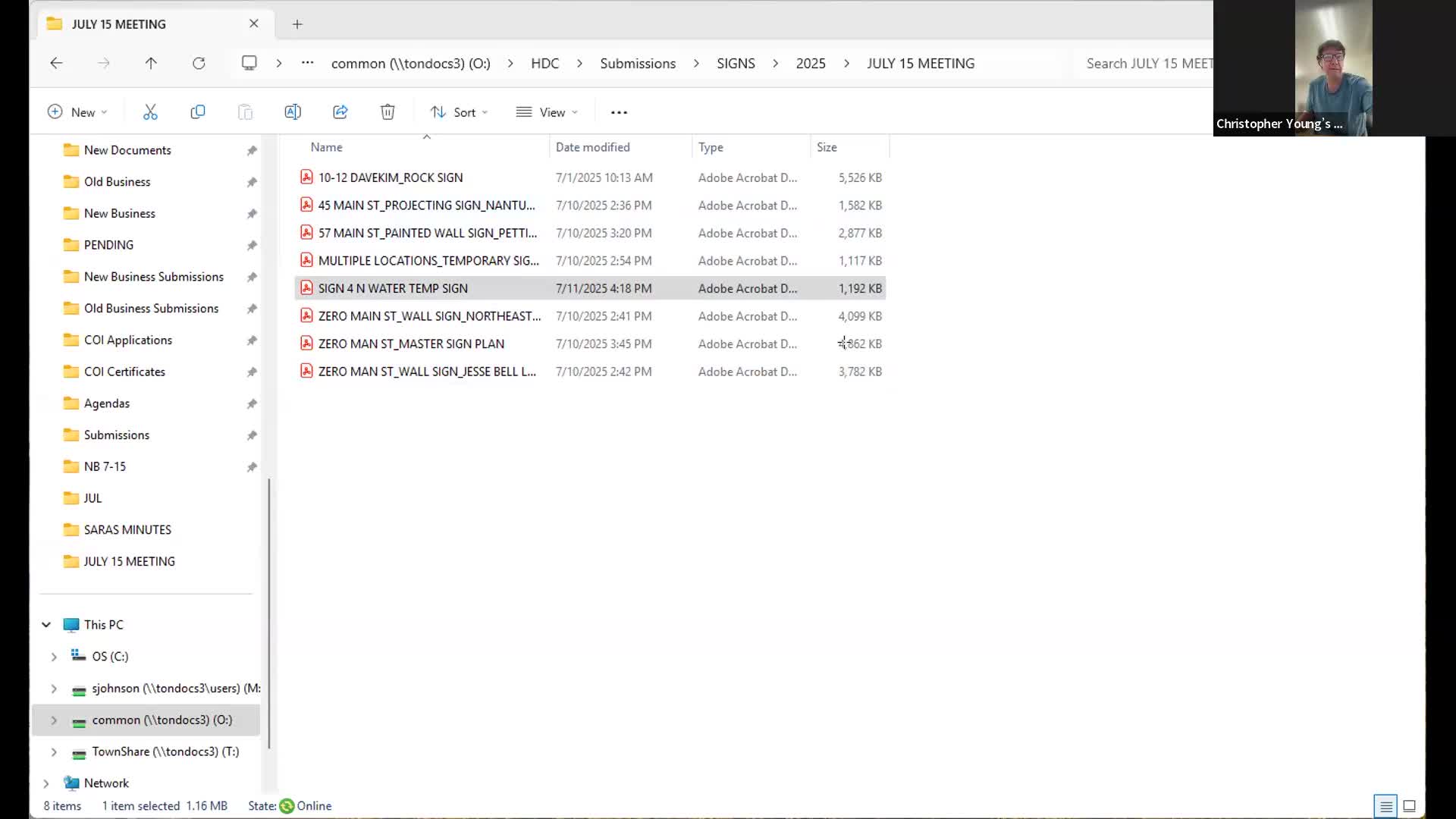Click the Share icon
Image resolution: width=1456 pixels, height=819 pixels.
pos(340,112)
